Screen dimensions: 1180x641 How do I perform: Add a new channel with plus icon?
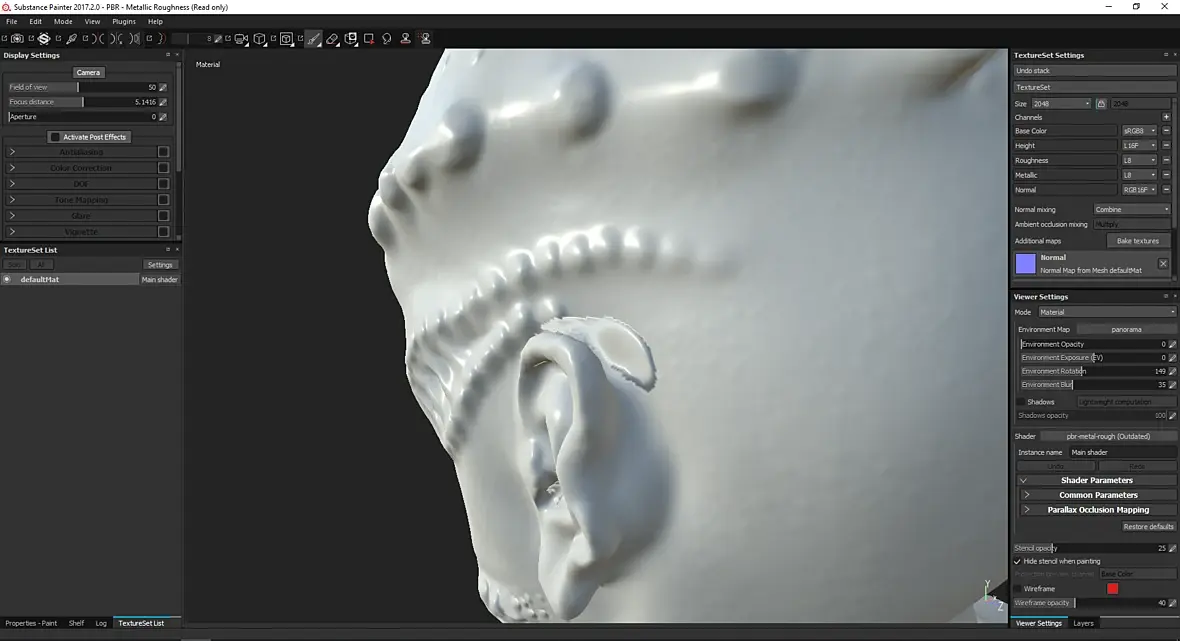click(1166, 117)
